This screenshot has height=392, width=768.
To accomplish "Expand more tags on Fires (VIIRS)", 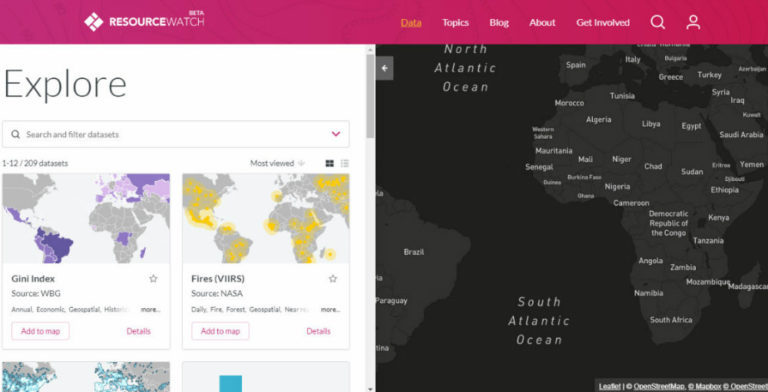I will point(330,310).
